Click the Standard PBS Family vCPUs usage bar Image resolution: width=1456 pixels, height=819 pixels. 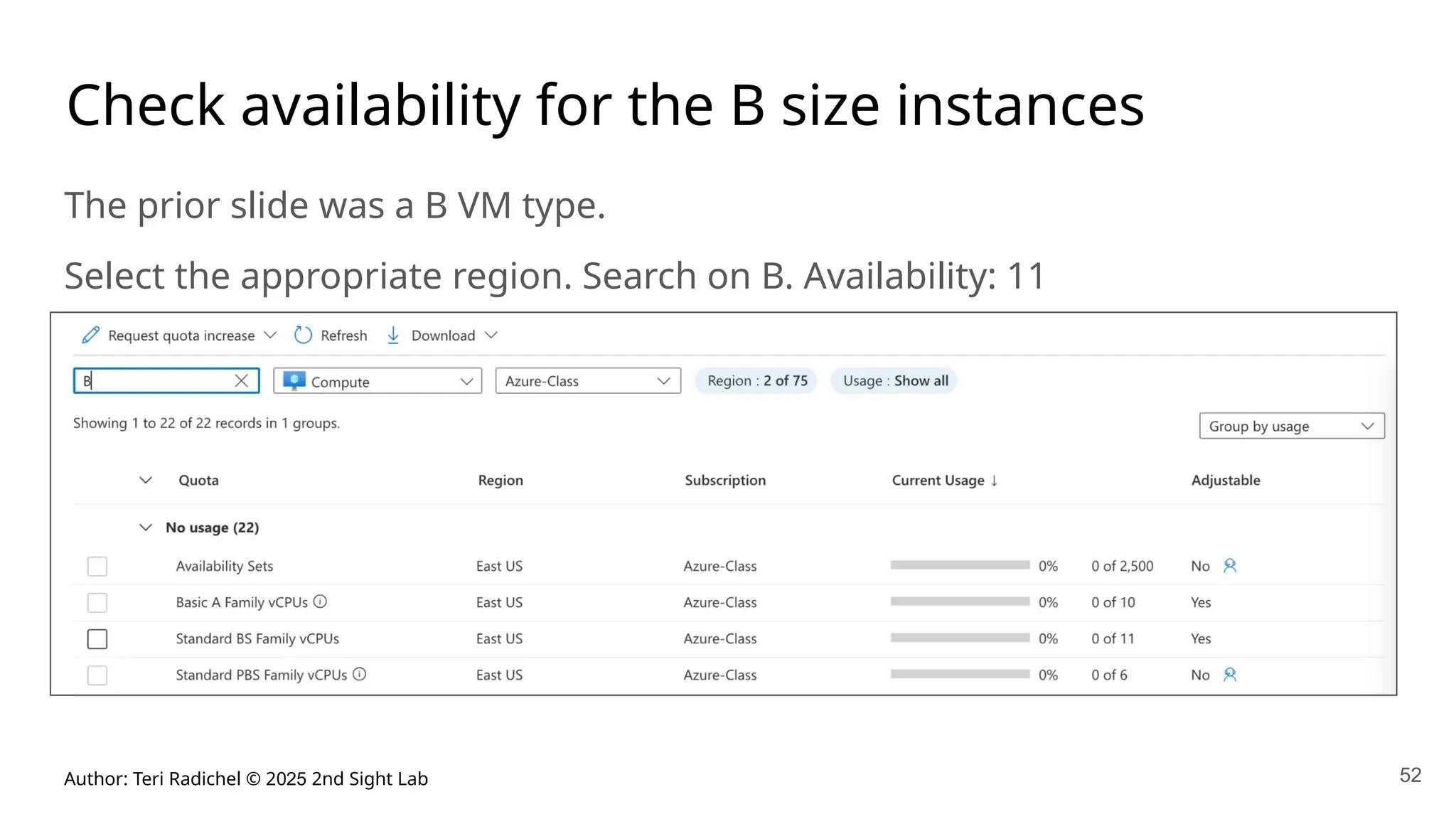[960, 674]
